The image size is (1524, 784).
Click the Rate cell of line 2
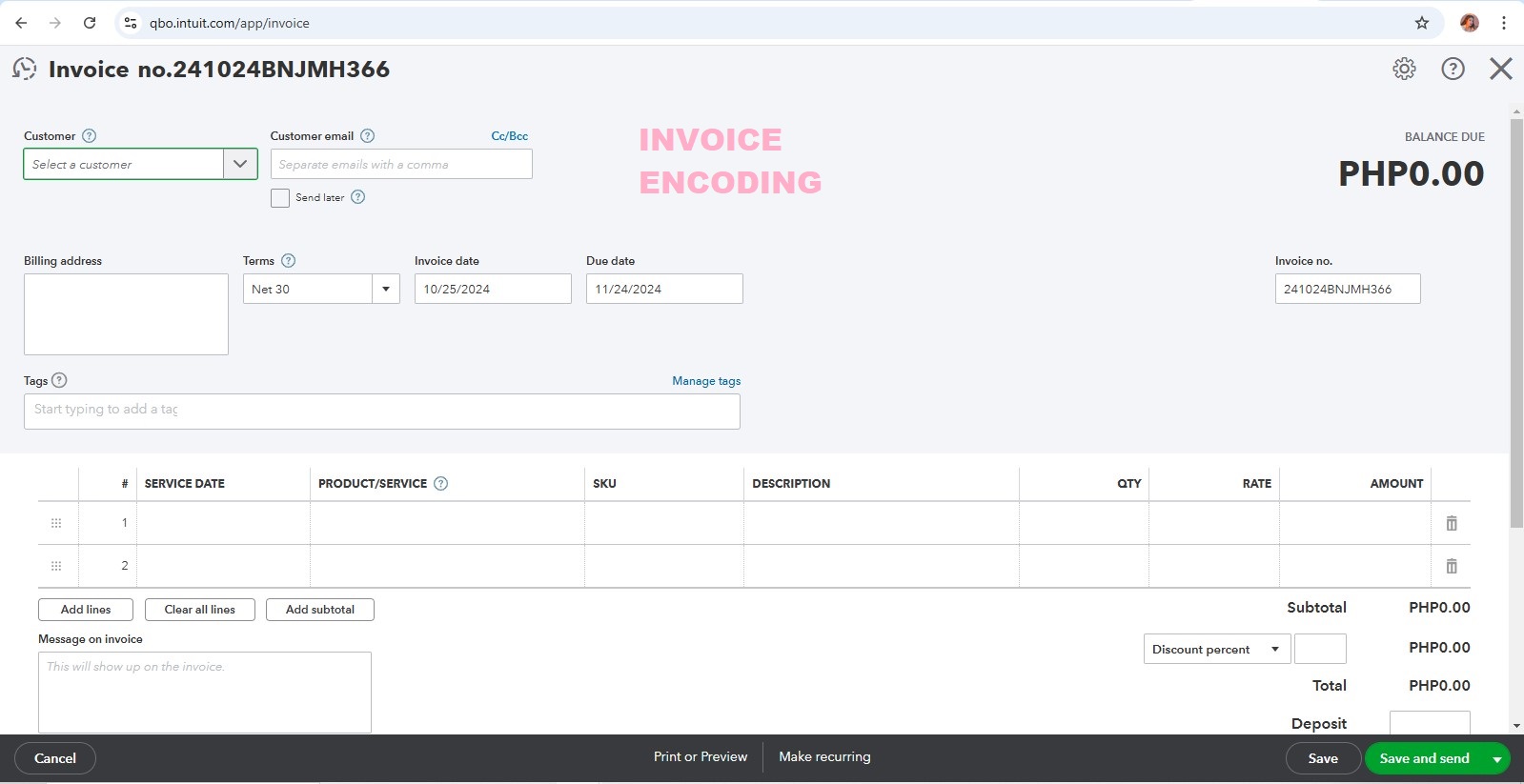[1214, 566]
